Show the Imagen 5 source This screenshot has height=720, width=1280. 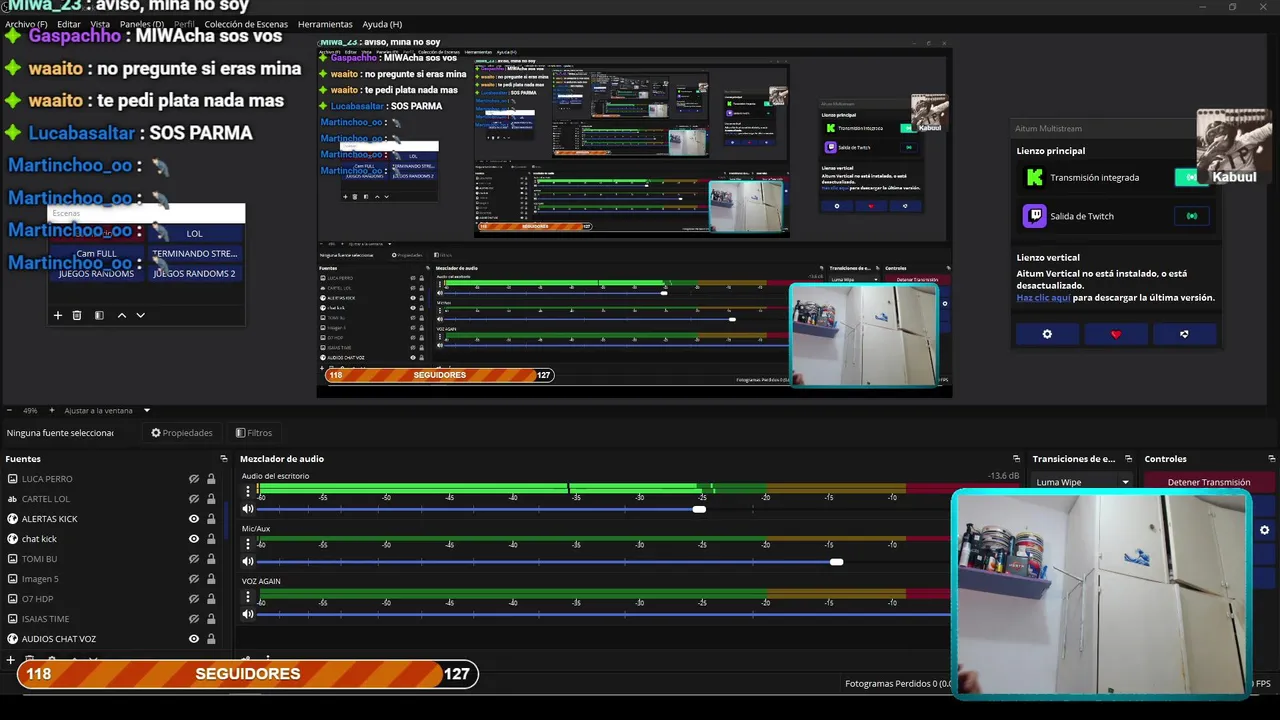click(x=194, y=579)
